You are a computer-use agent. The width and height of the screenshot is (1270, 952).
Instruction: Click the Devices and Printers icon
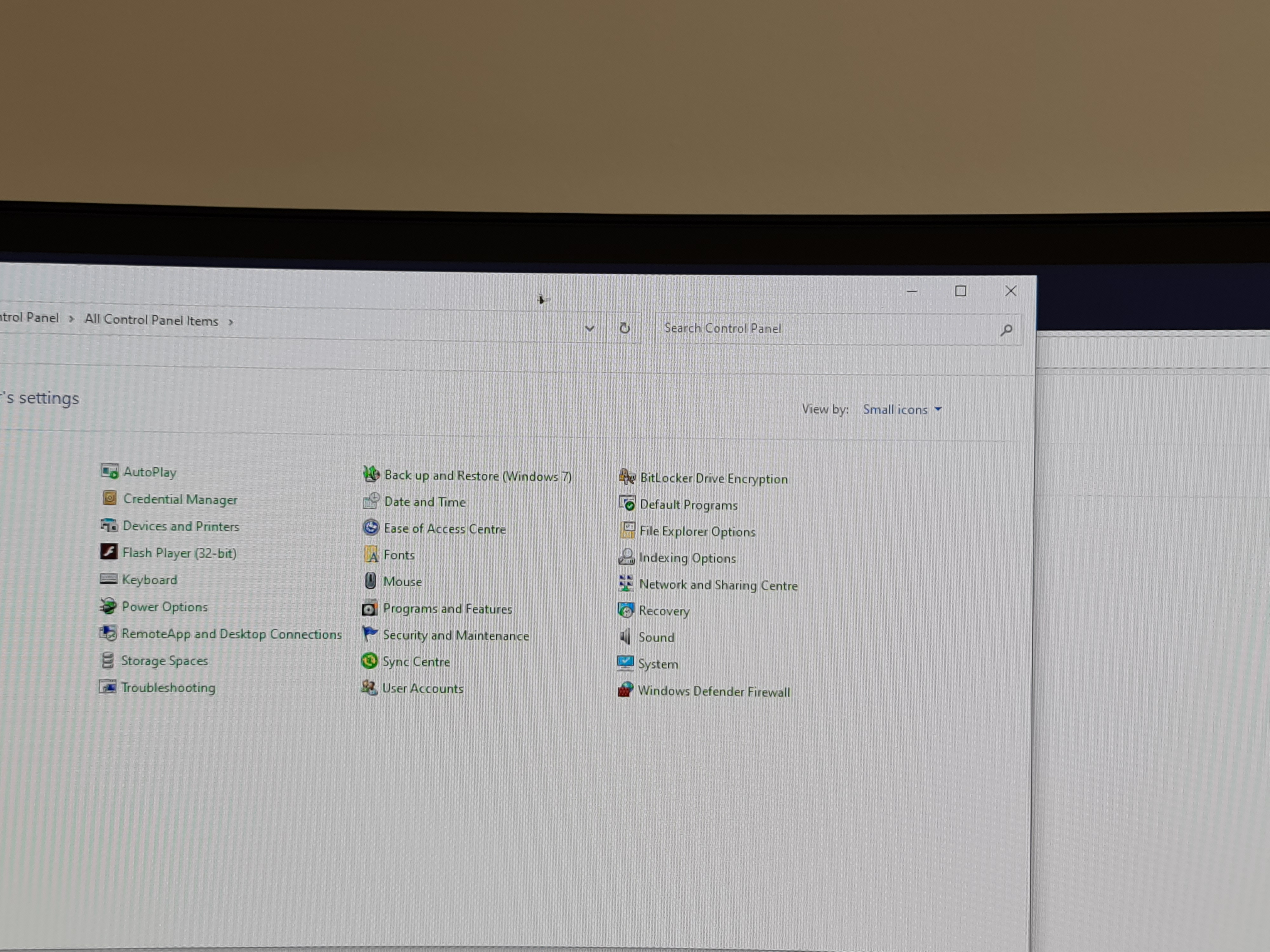(109, 525)
